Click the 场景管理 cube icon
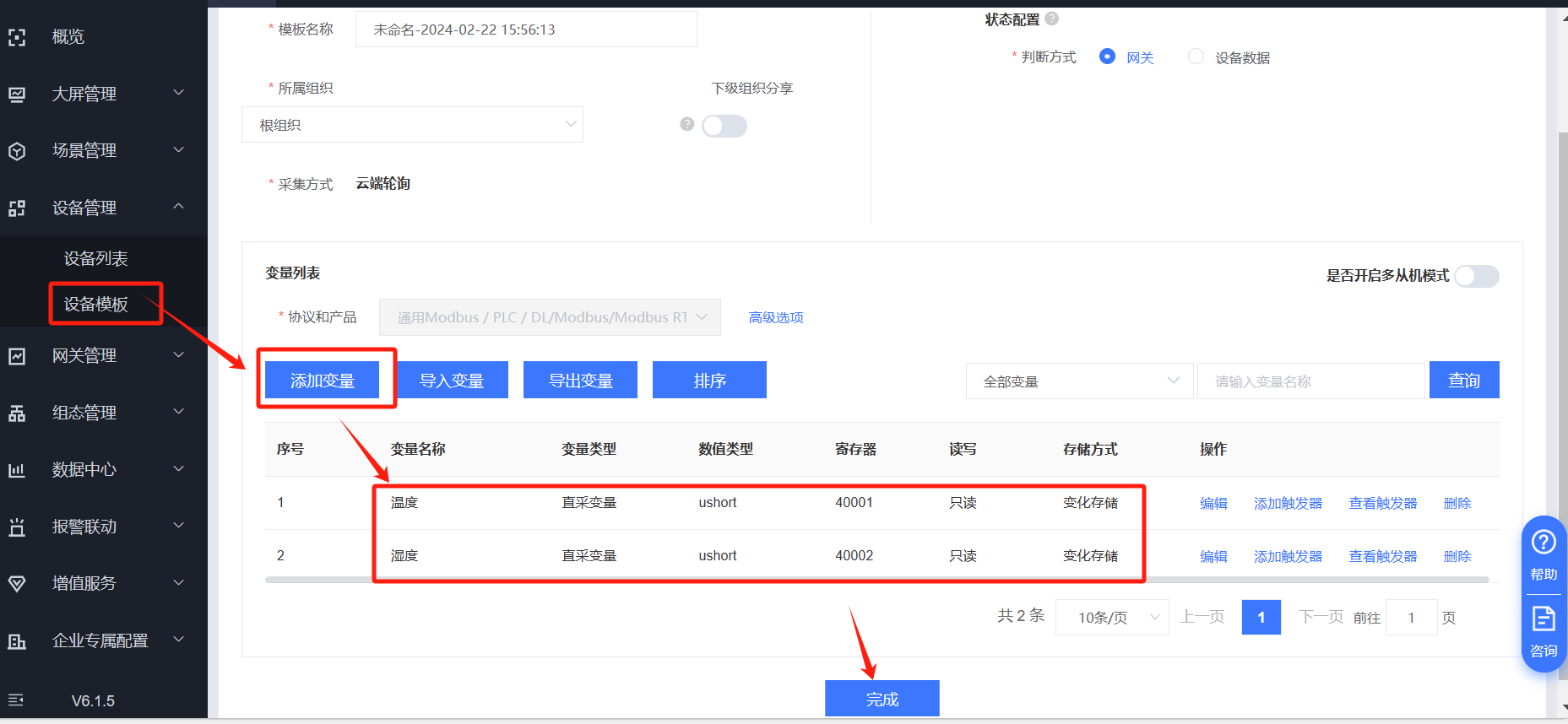 [x=17, y=151]
